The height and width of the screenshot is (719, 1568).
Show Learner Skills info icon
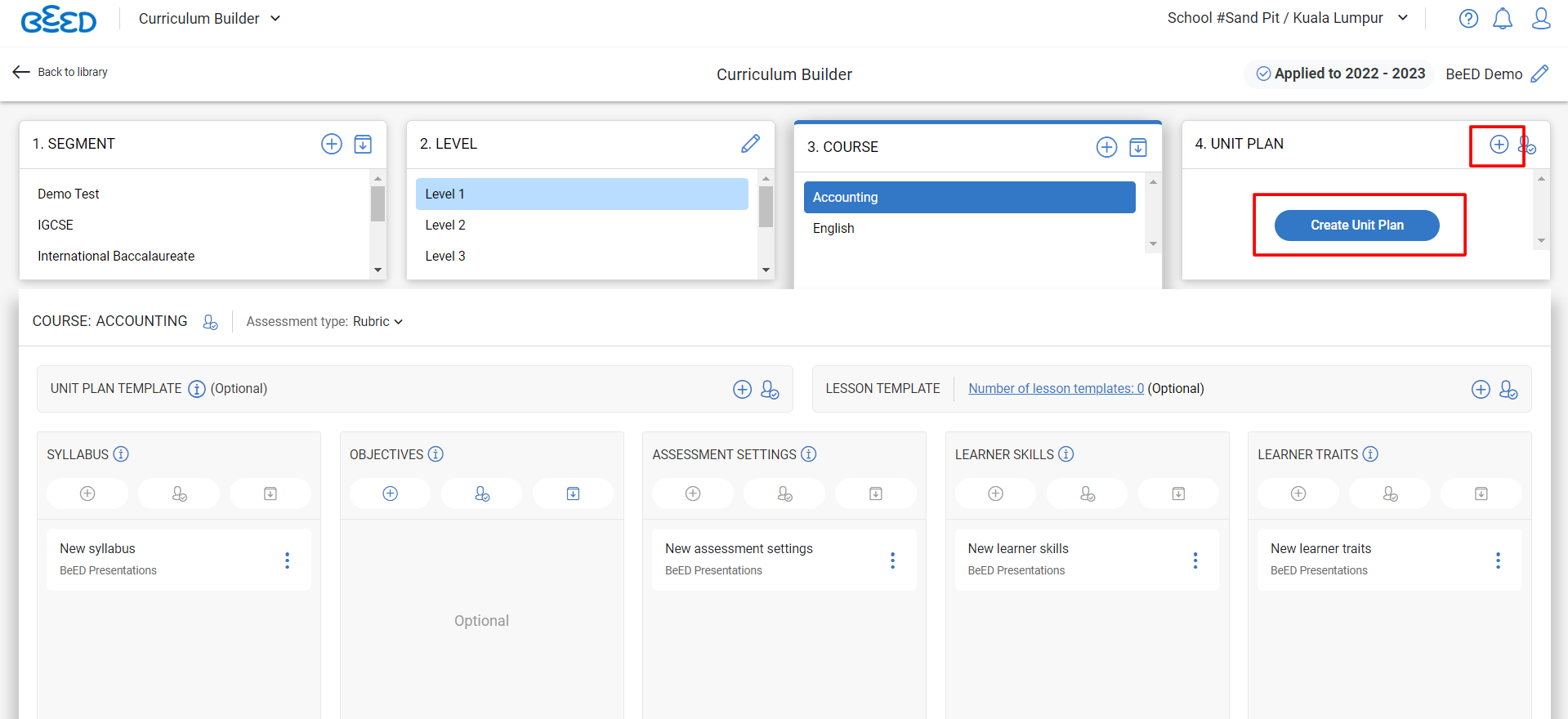(1066, 454)
